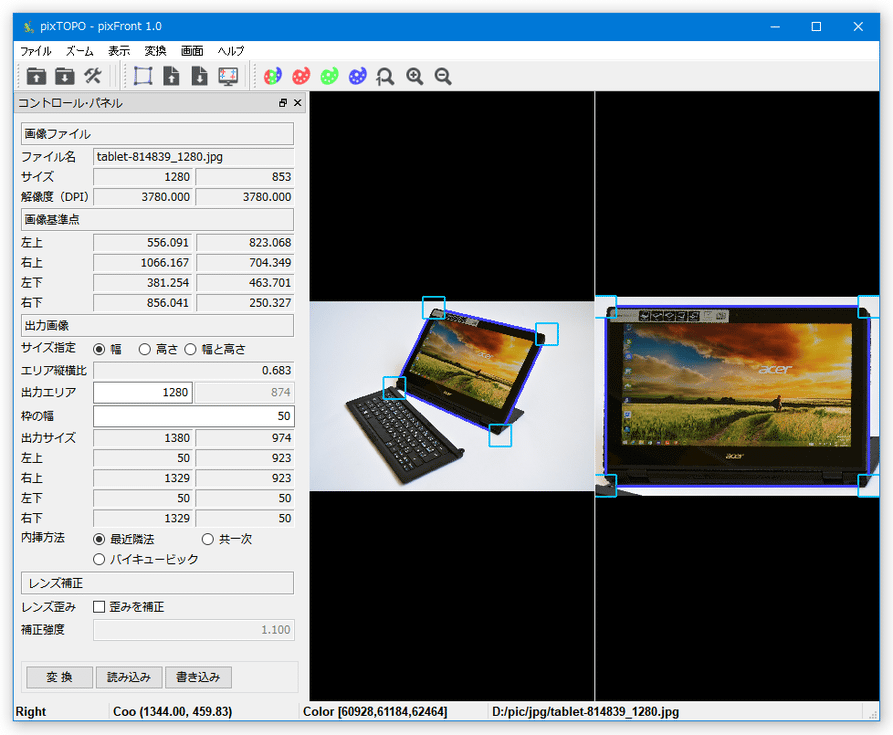Click the 枠の幅 input field
893x735 pixels.
pos(194,416)
